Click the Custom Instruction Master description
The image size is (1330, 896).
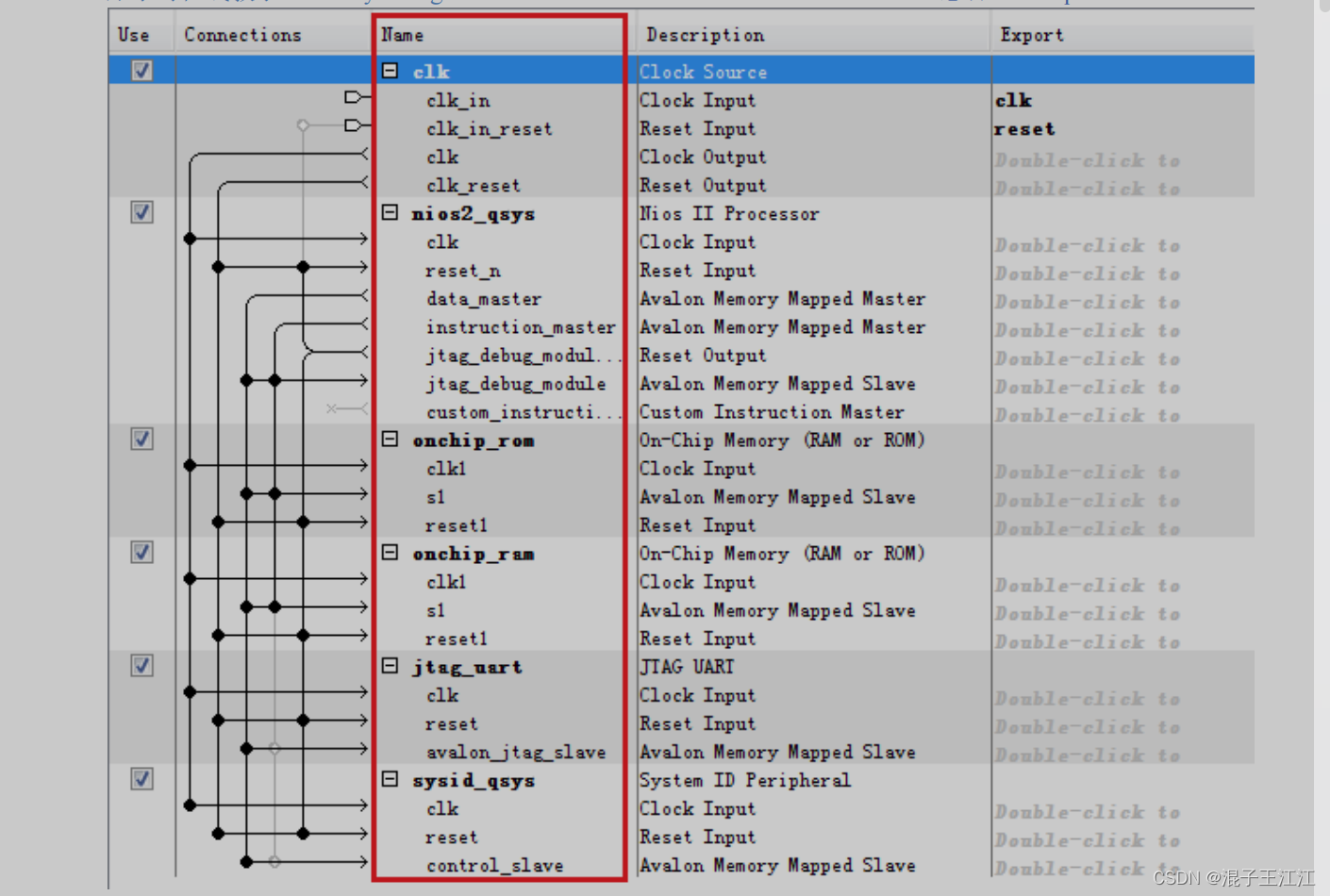coord(772,412)
